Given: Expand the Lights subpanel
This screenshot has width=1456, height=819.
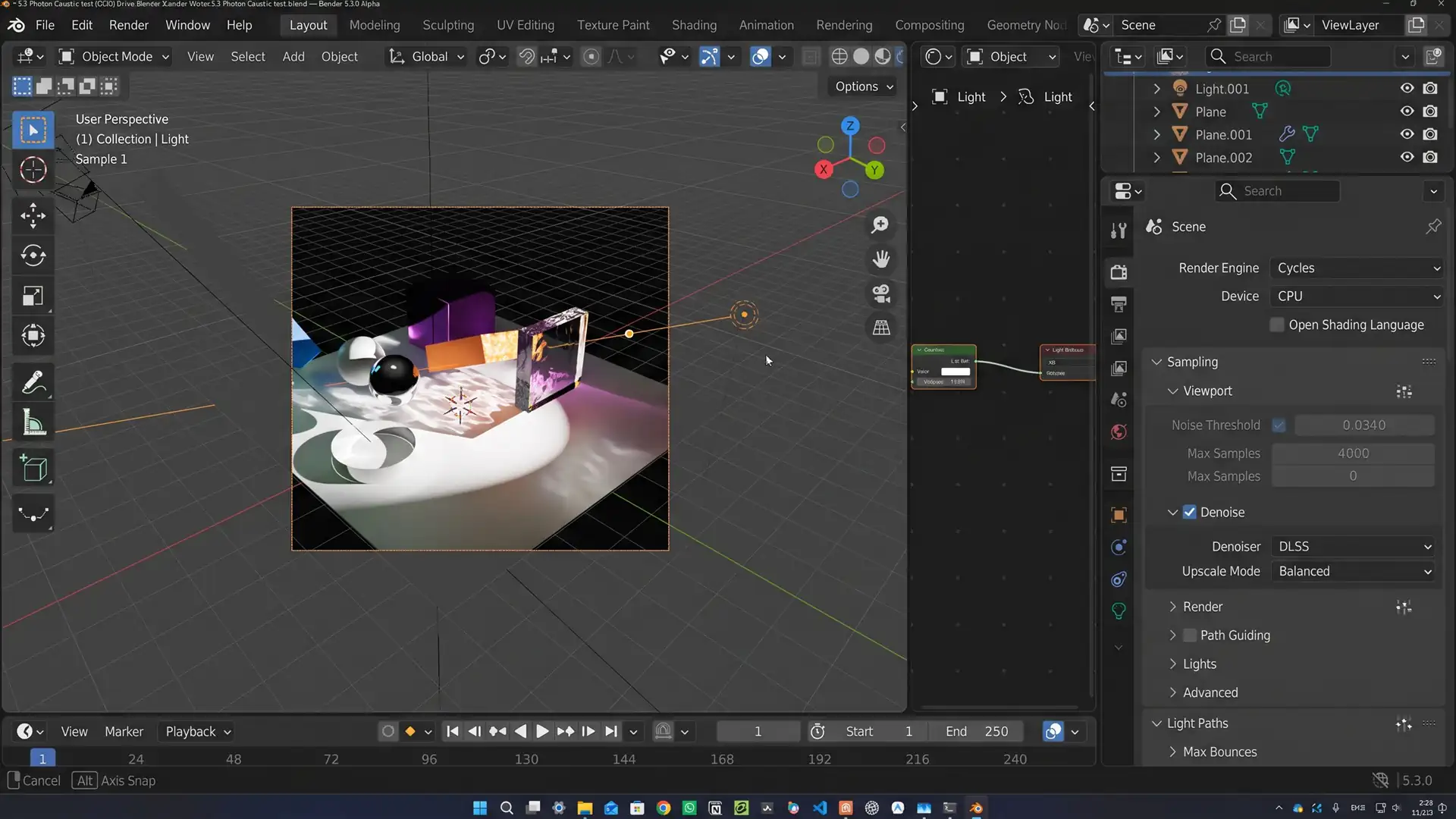Looking at the screenshot, I should tap(1199, 664).
